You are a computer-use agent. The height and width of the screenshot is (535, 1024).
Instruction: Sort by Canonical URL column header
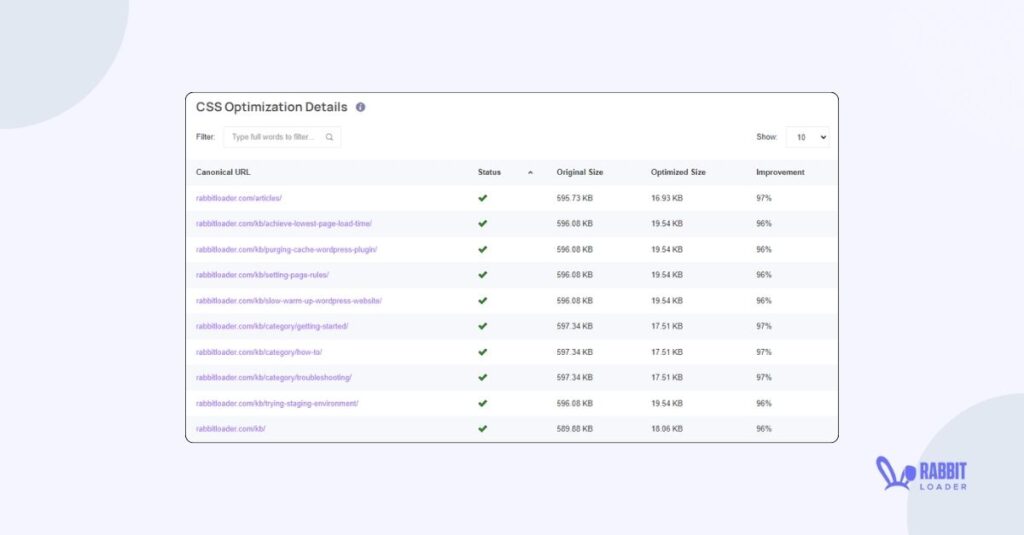coord(223,172)
